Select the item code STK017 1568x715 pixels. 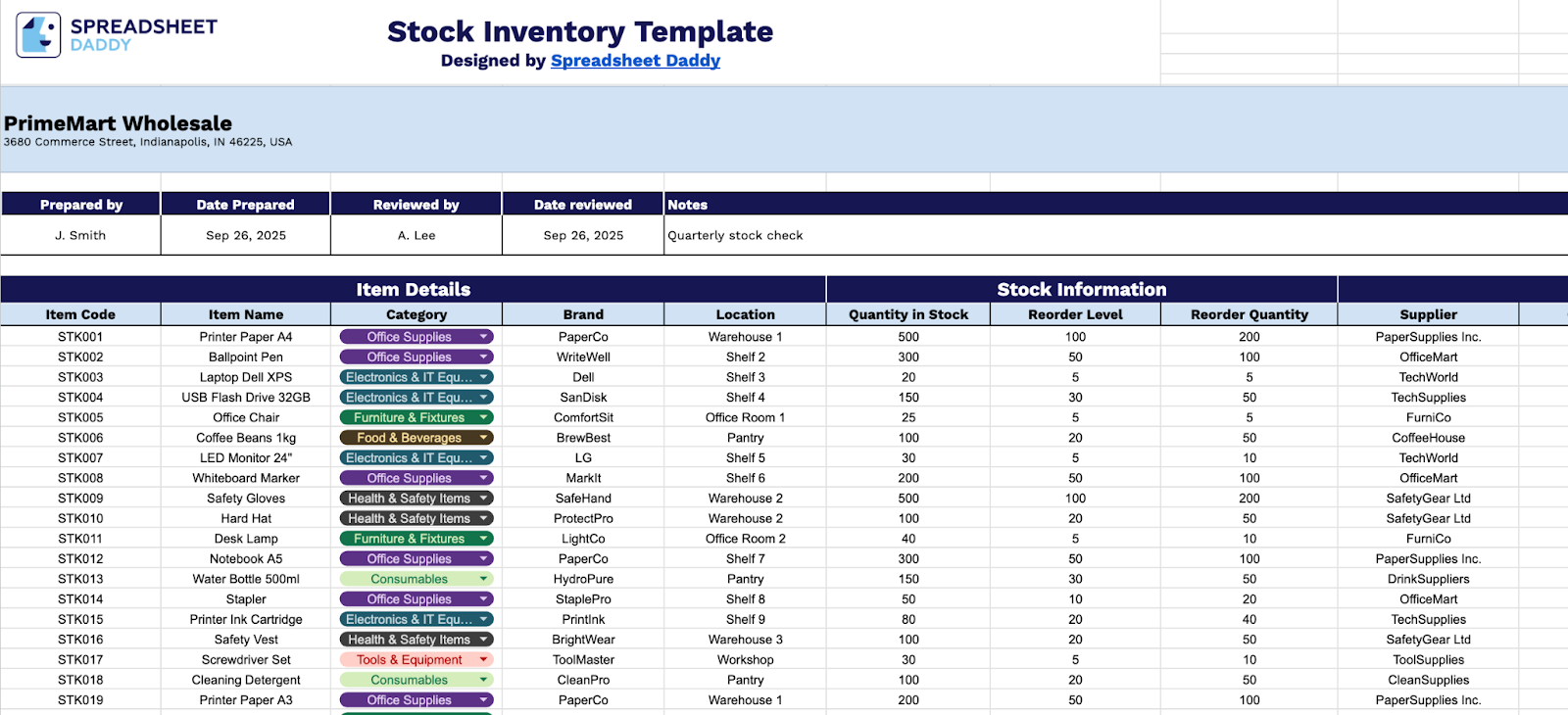tap(80, 659)
